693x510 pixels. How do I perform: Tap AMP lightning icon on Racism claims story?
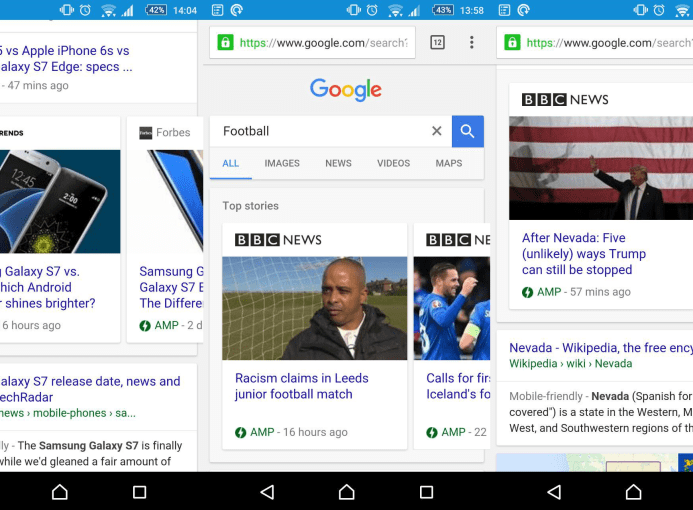point(240,432)
